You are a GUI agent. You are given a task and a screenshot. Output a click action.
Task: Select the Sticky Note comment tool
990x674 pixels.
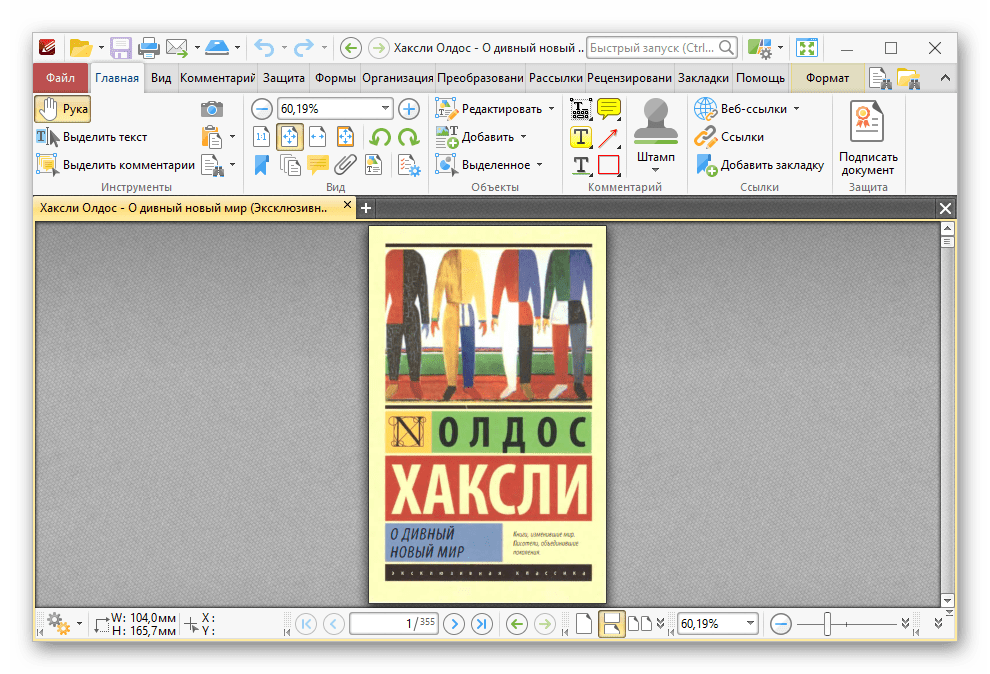point(609,109)
